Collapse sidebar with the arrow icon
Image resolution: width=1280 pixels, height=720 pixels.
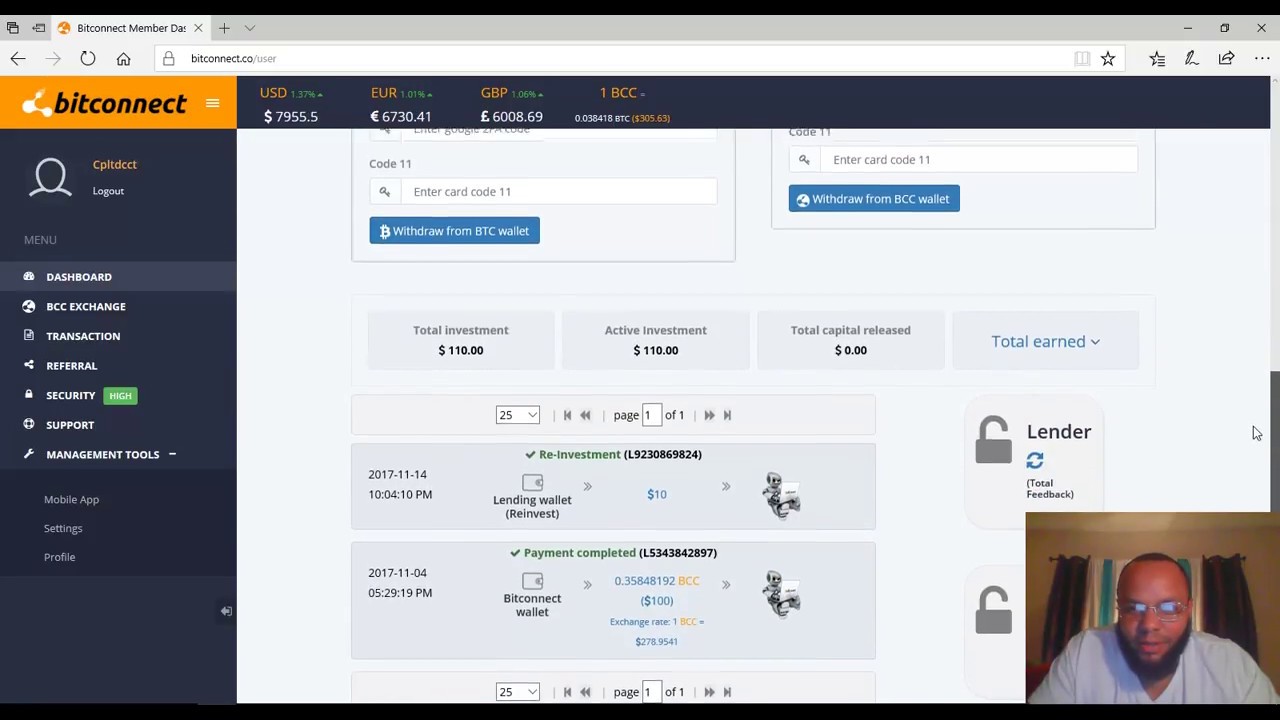coord(226,611)
